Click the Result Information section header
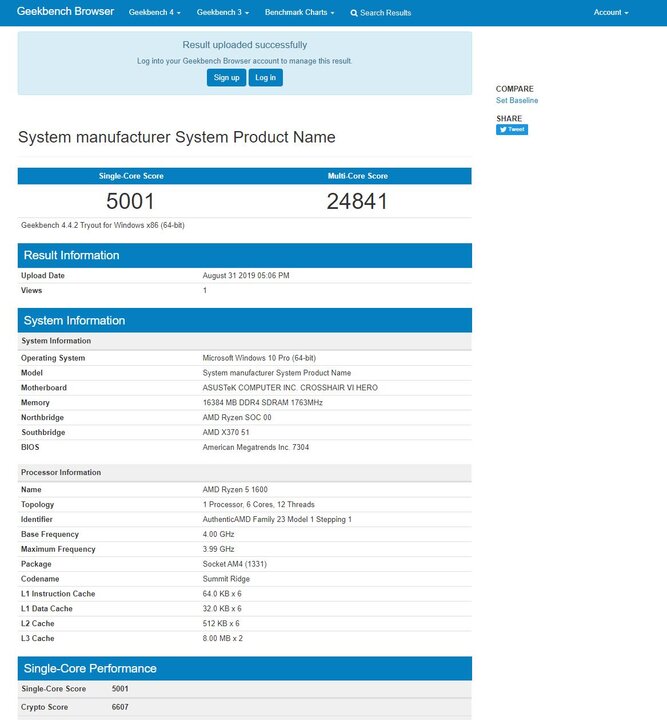 (x=245, y=255)
